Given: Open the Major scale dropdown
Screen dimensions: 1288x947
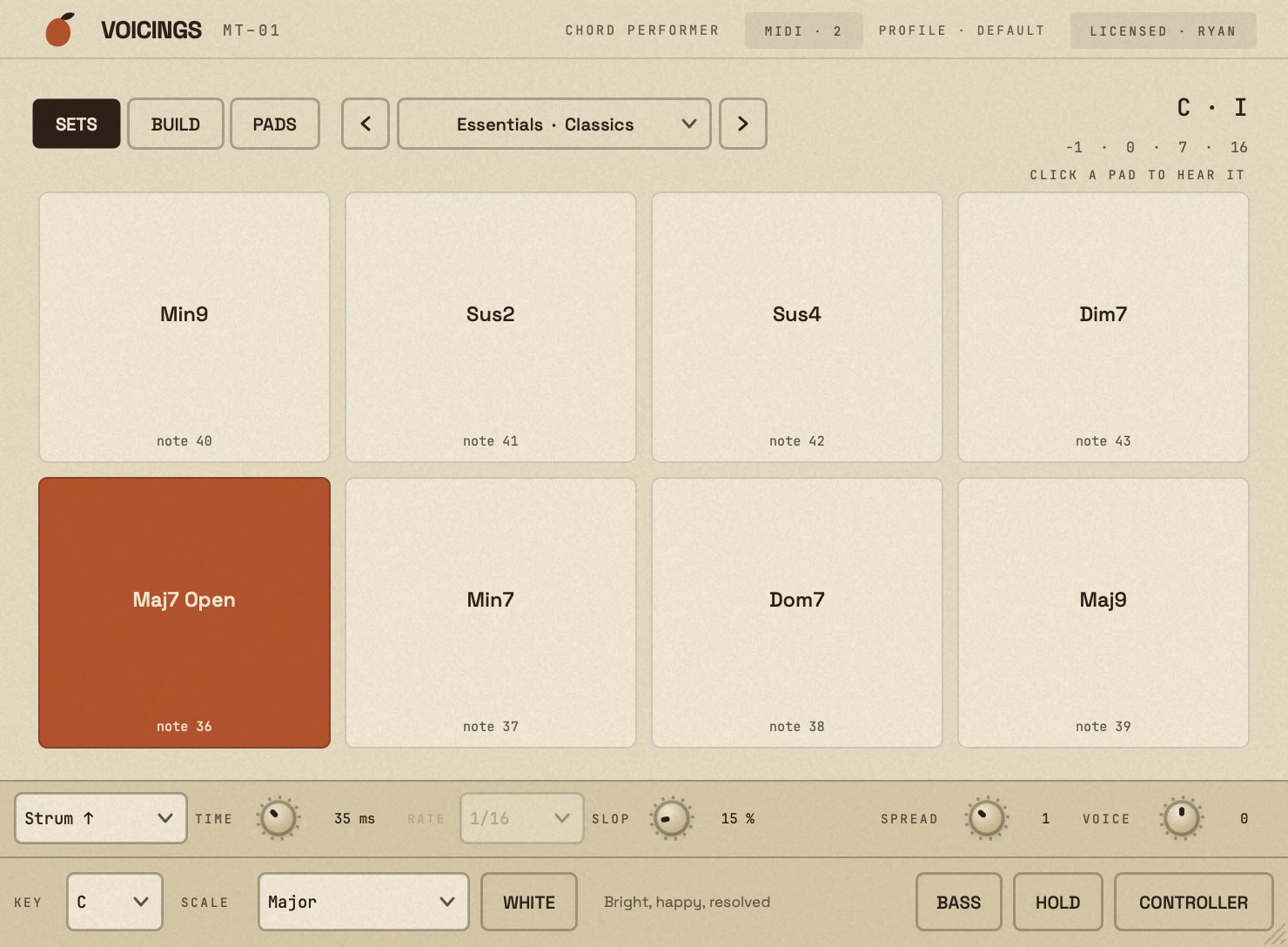Looking at the screenshot, I should (x=364, y=902).
